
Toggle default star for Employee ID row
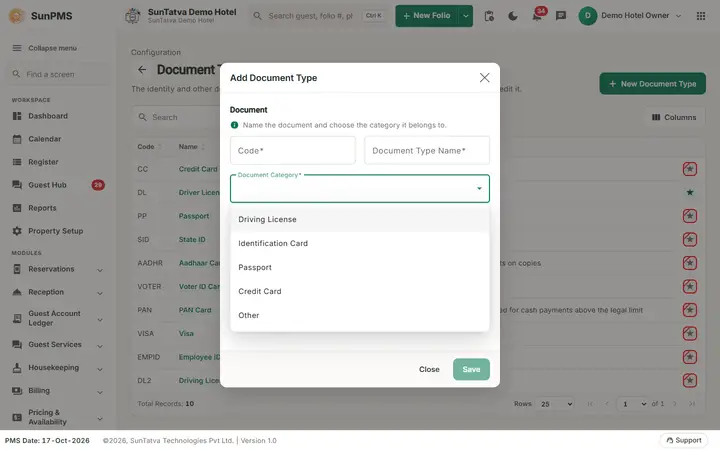point(690,357)
